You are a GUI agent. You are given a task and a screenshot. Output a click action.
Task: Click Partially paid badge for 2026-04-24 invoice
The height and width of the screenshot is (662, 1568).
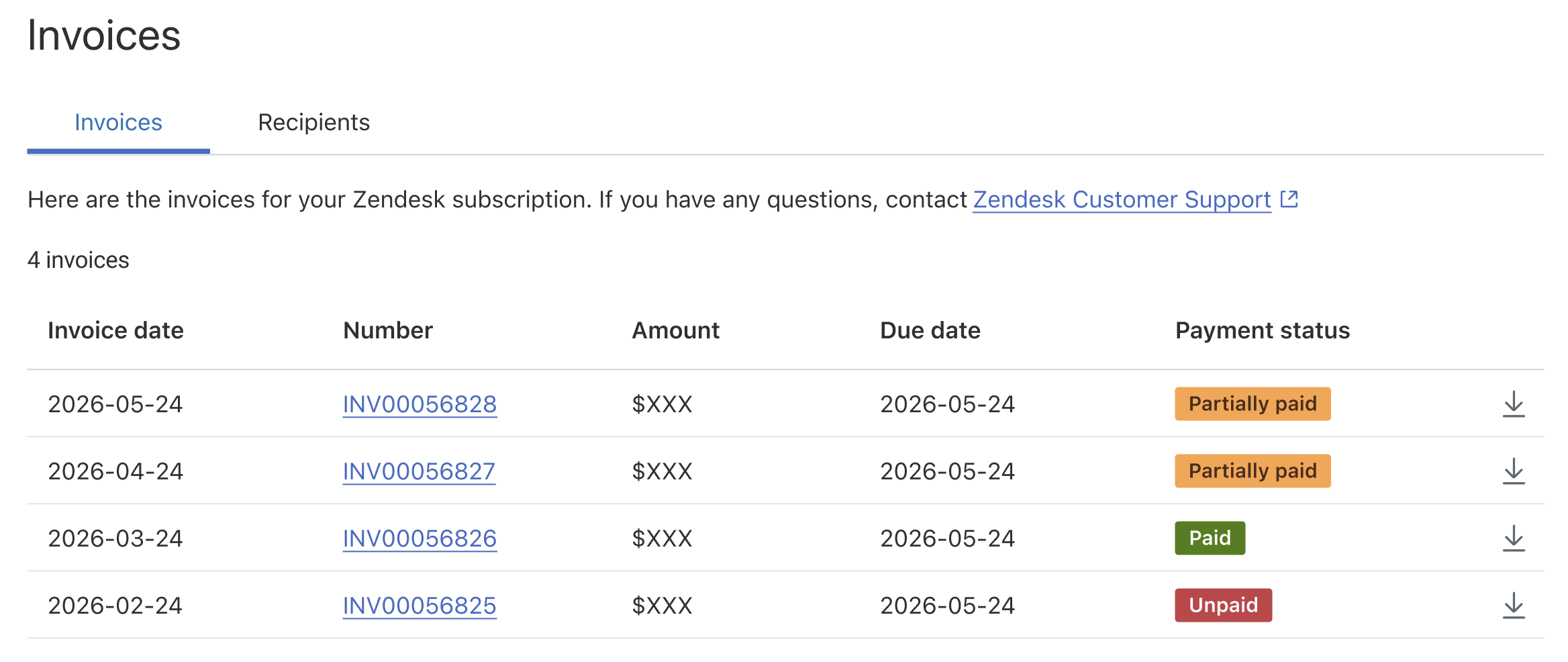(x=1253, y=471)
